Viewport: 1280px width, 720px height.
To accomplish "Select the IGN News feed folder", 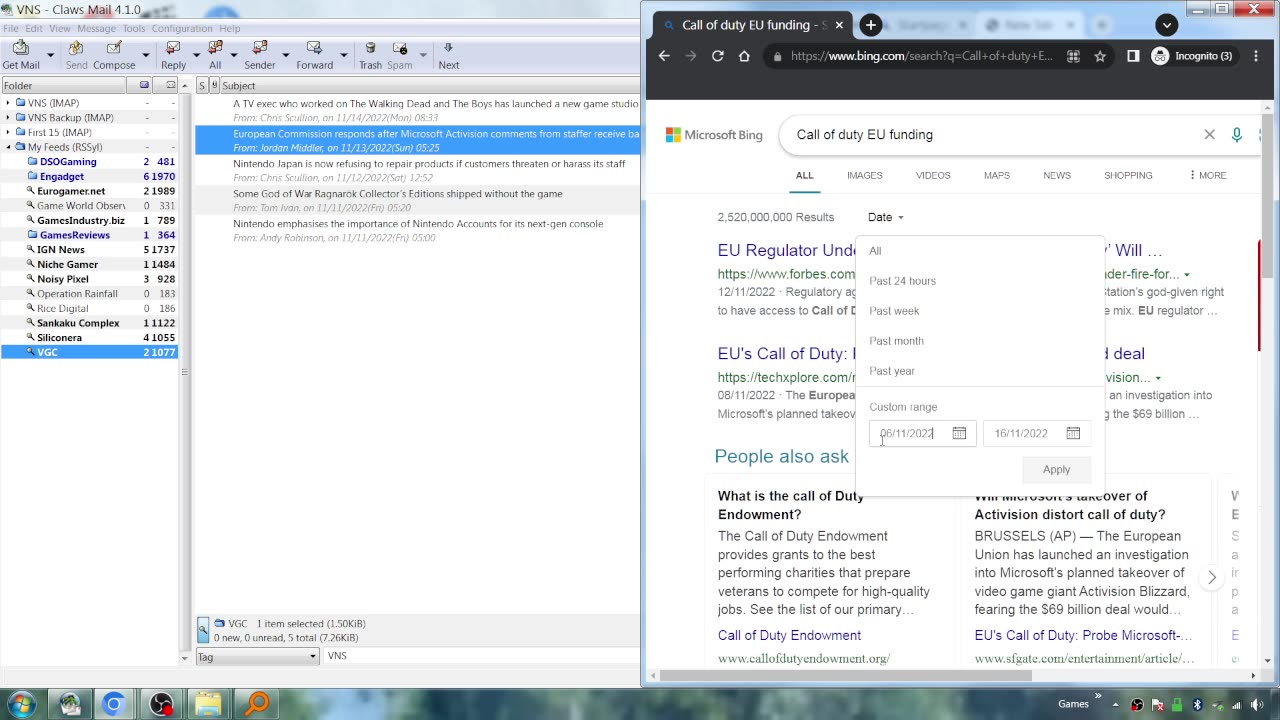I will click(61, 249).
